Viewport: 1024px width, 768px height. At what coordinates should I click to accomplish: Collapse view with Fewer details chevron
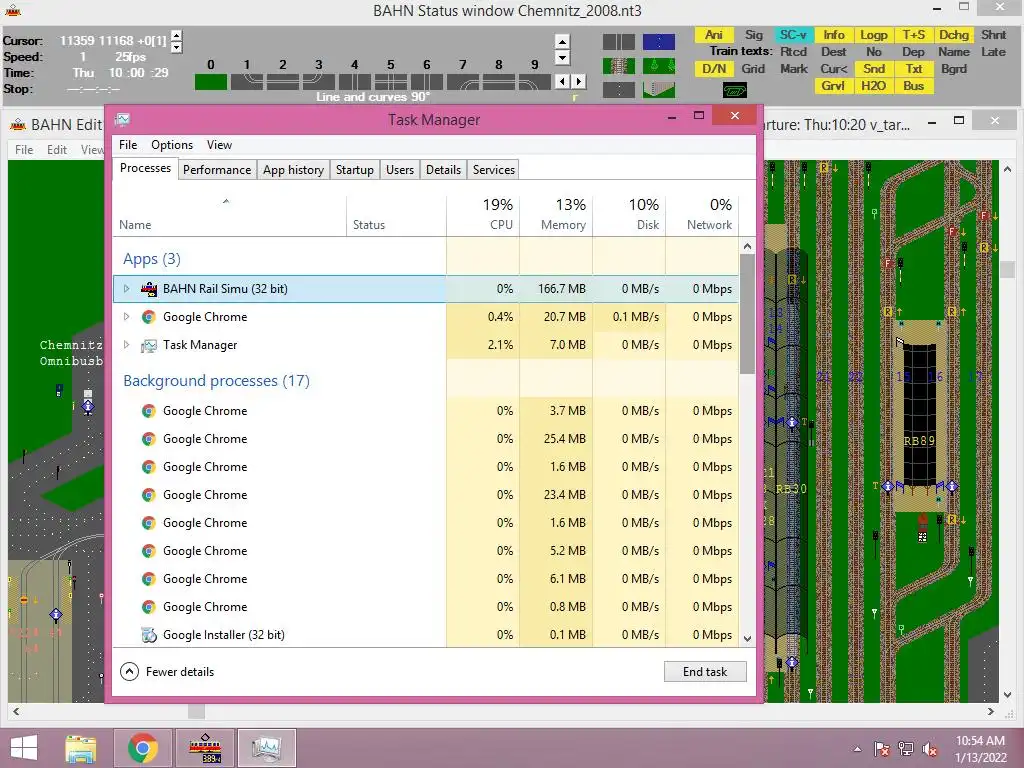129,671
